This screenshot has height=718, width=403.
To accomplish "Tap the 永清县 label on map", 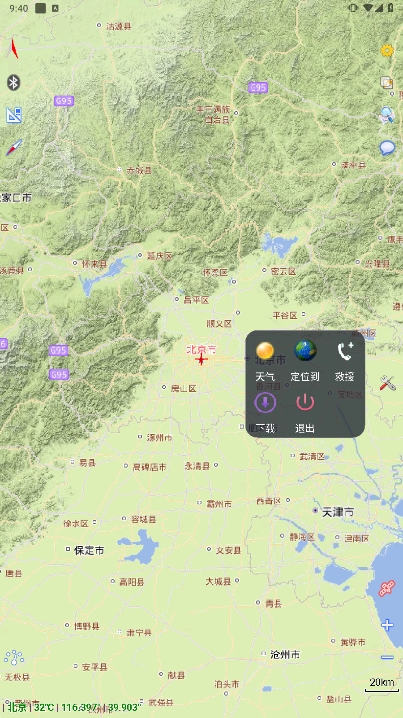I will coord(197,466).
